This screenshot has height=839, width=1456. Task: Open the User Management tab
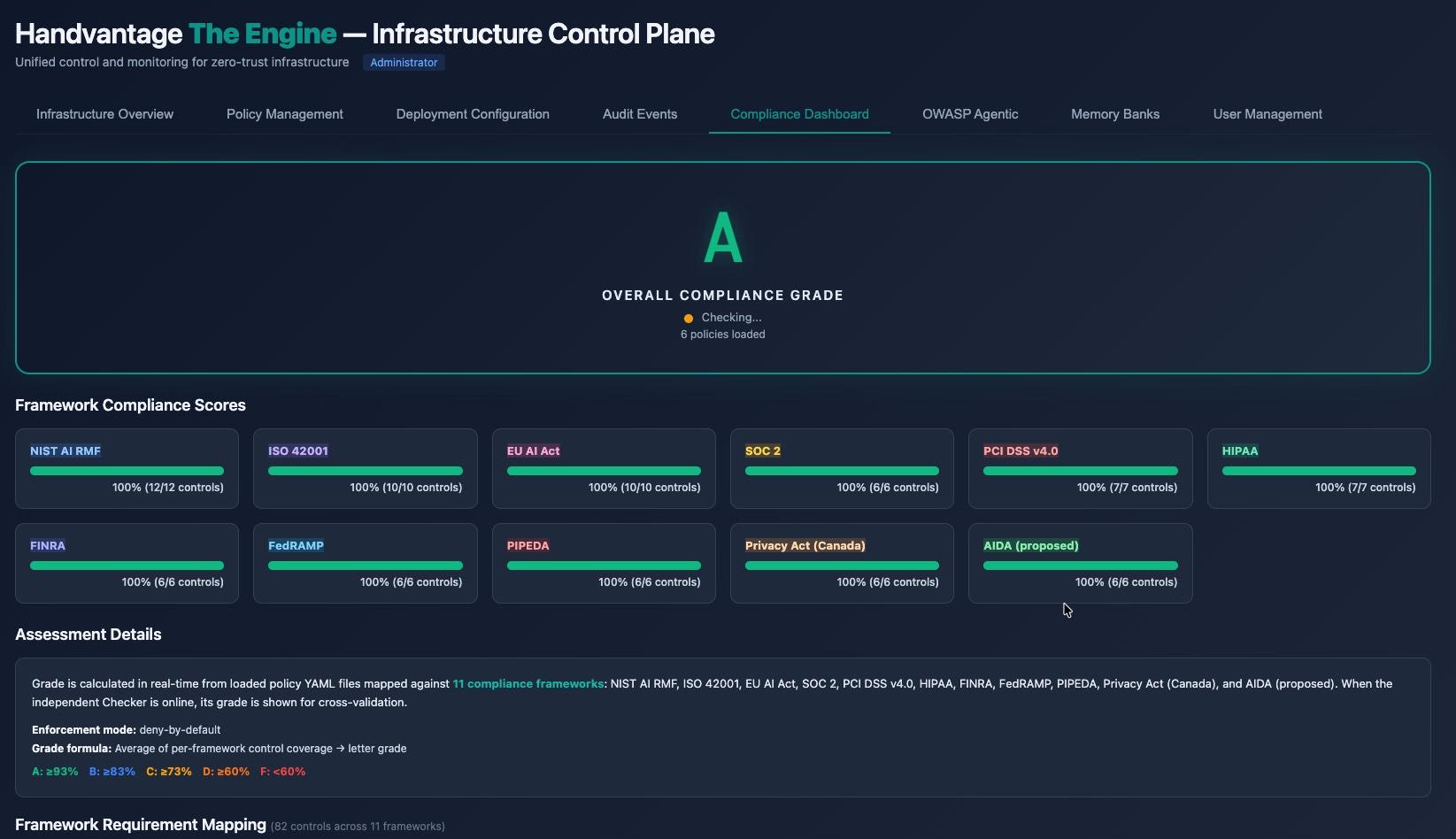pos(1267,114)
